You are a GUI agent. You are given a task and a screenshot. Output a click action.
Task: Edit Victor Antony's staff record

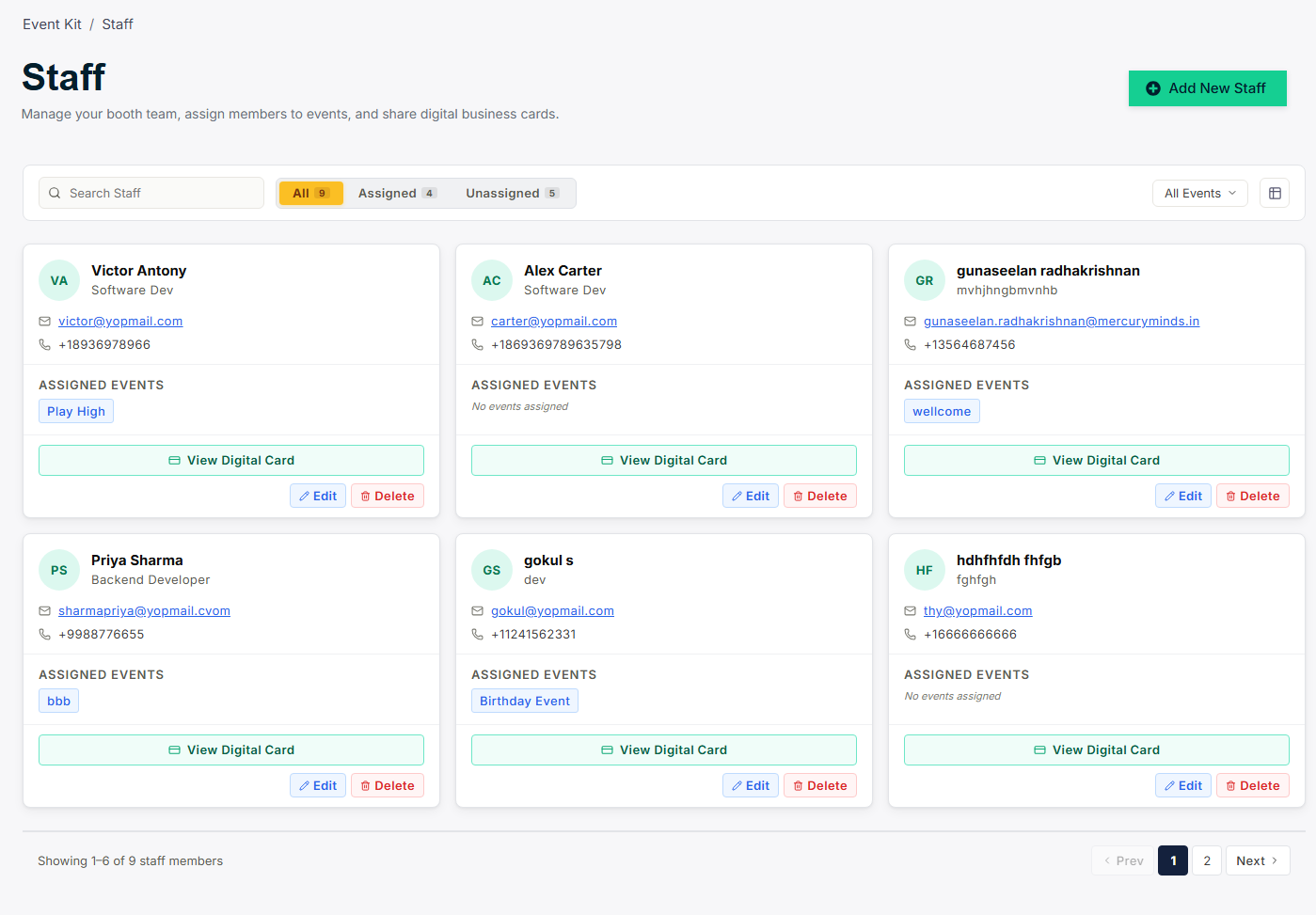[318, 496]
